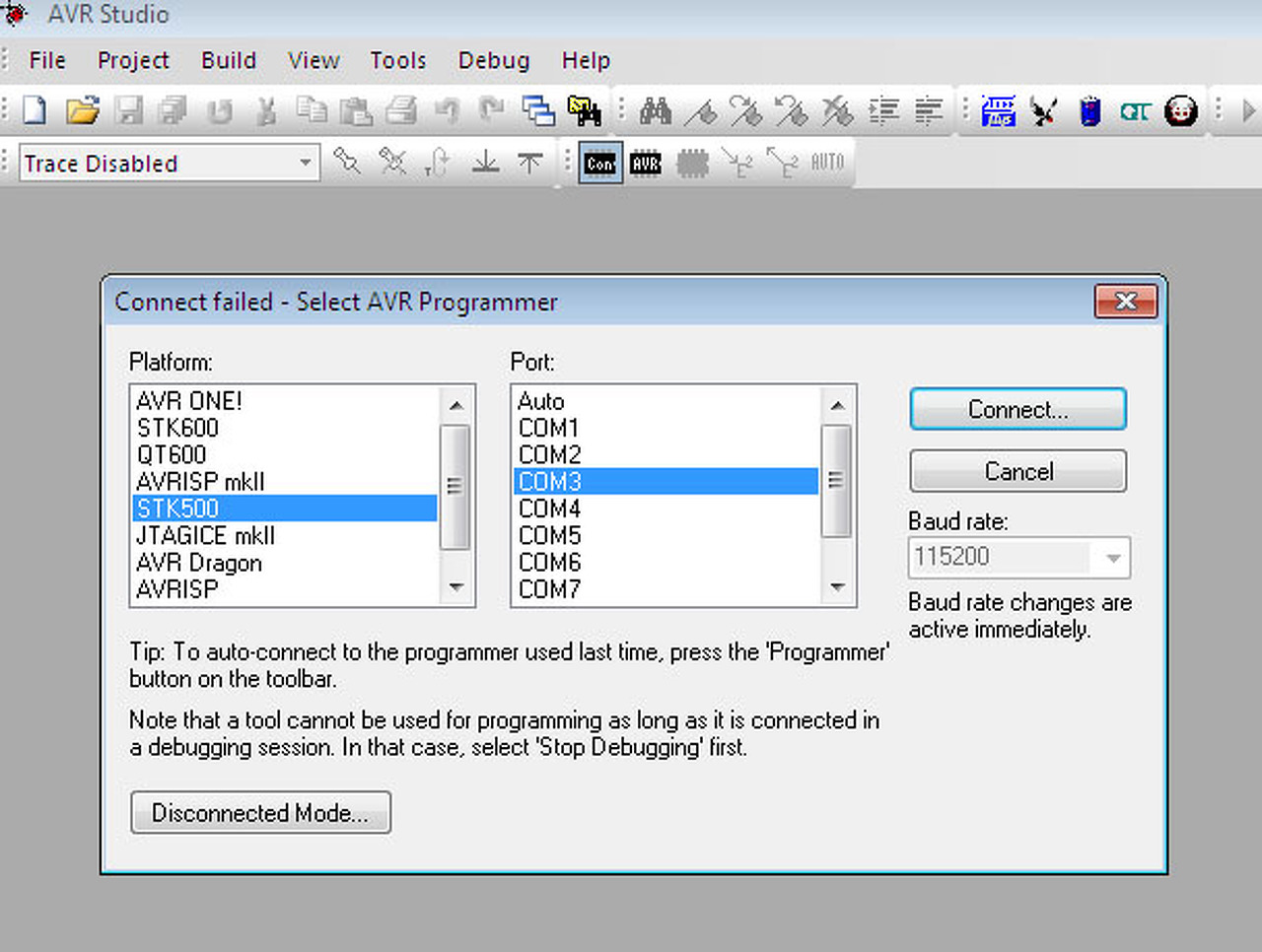Click the 'Con' connect programmer icon
Viewport: 1262px width, 952px height.
600,163
